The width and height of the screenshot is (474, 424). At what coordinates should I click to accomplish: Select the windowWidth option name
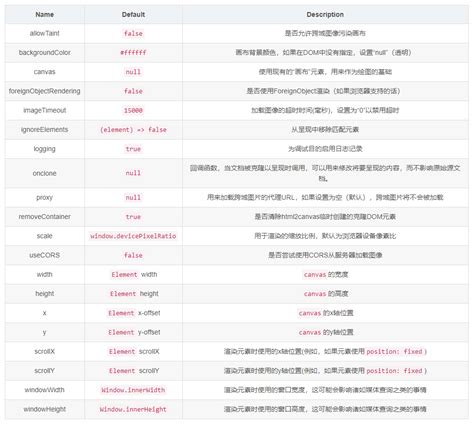pos(45,390)
